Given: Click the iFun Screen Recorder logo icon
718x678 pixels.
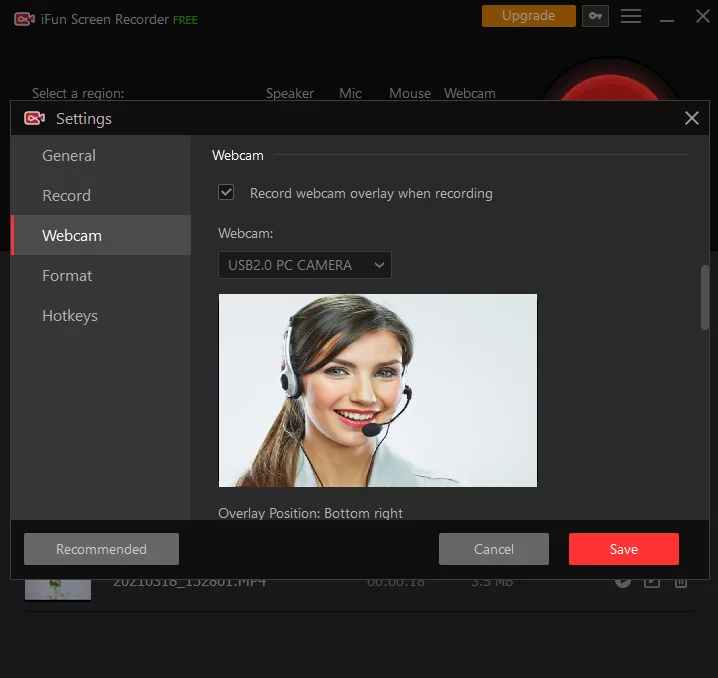Looking at the screenshot, I should 24,19.
